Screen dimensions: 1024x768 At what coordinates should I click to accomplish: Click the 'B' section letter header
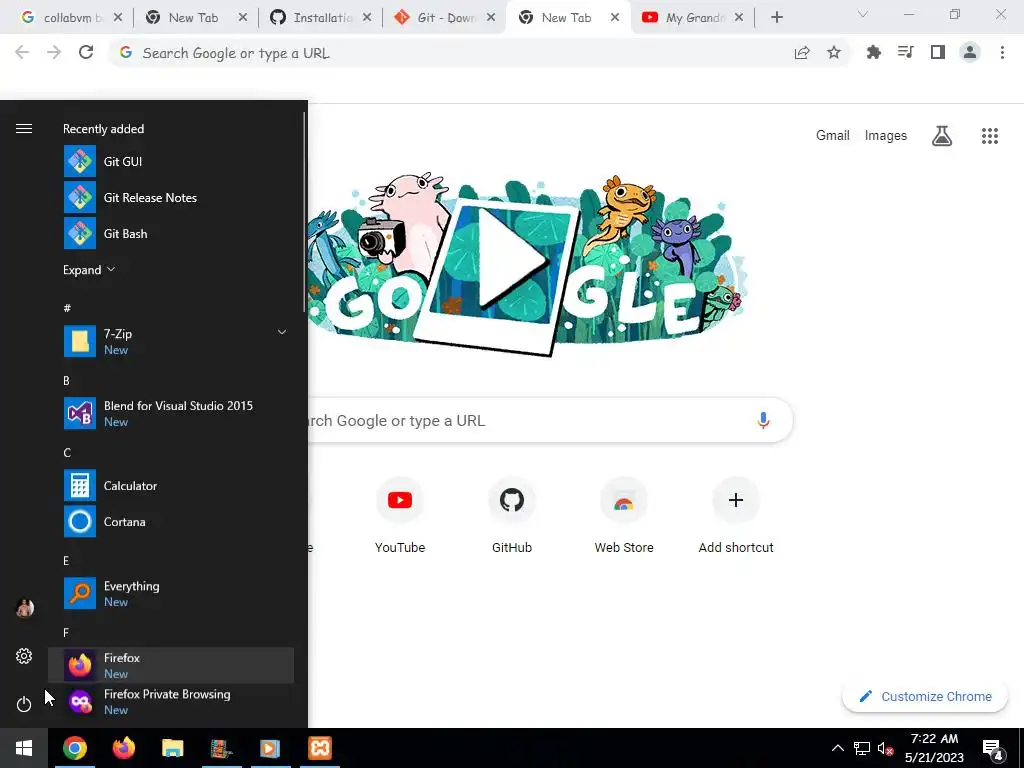[67, 380]
